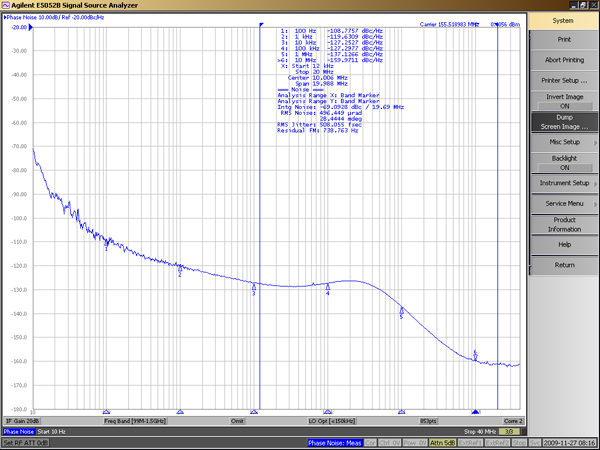600x450 pixels.
Task: Click the Phase Noise: Meas status indicator
Action: tap(334, 442)
